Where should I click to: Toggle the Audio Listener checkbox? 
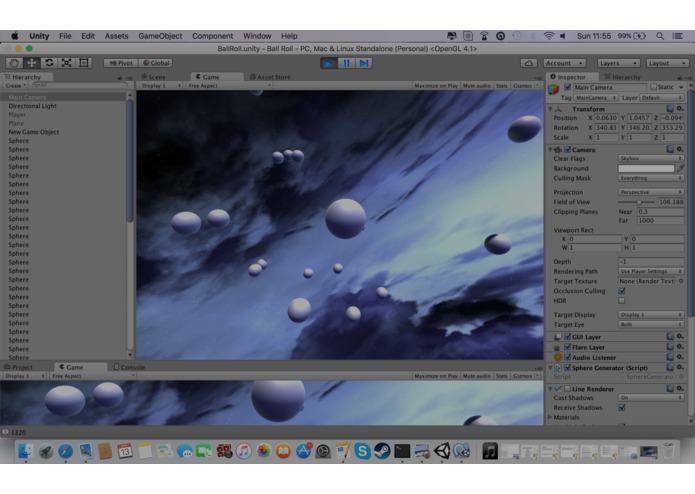tap(567, 358)
